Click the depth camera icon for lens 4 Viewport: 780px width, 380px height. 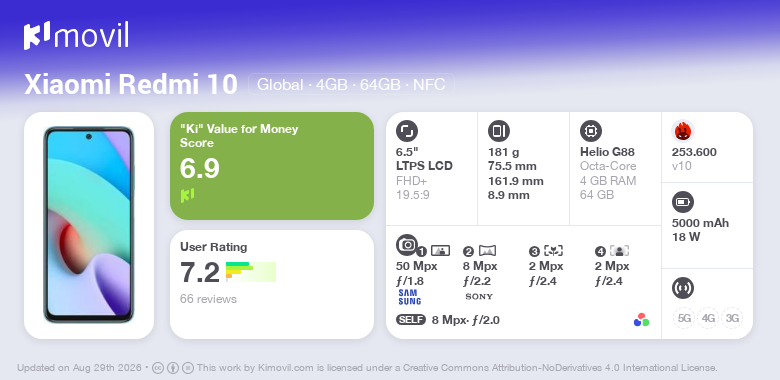619,251
